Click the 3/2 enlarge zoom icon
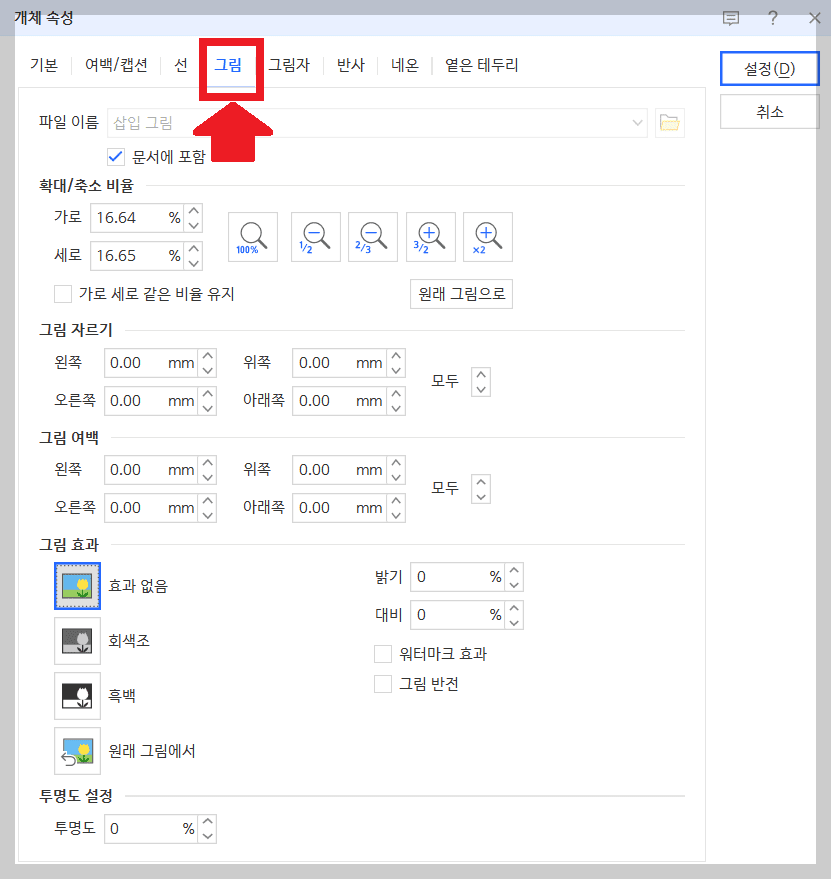831x879 pixels. pyautogui.click(x=430, y=236)
